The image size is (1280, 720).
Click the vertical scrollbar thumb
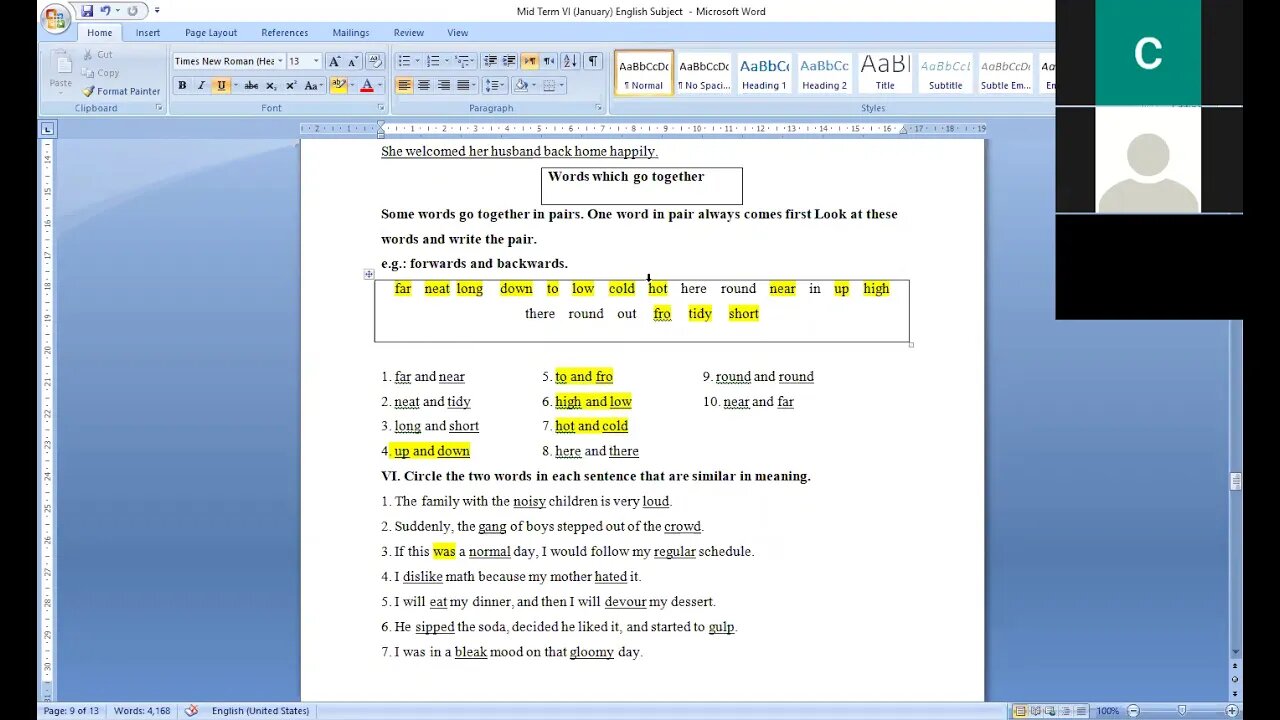1235,481
